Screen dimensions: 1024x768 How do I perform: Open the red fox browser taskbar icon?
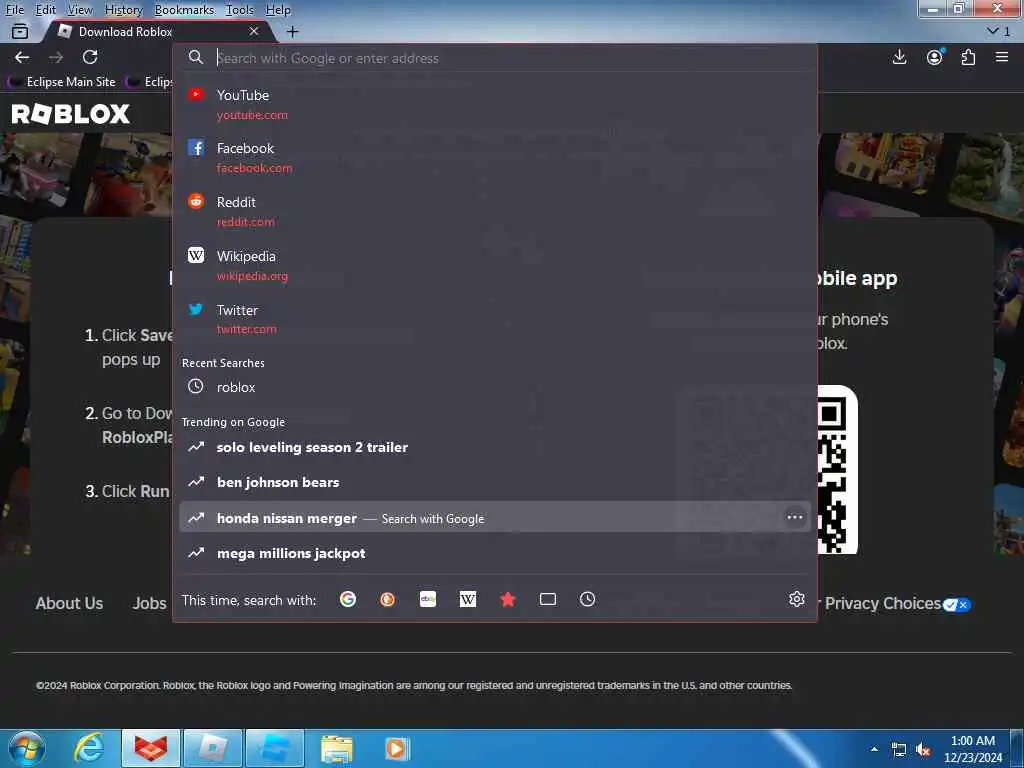click(x=150, y=748)
